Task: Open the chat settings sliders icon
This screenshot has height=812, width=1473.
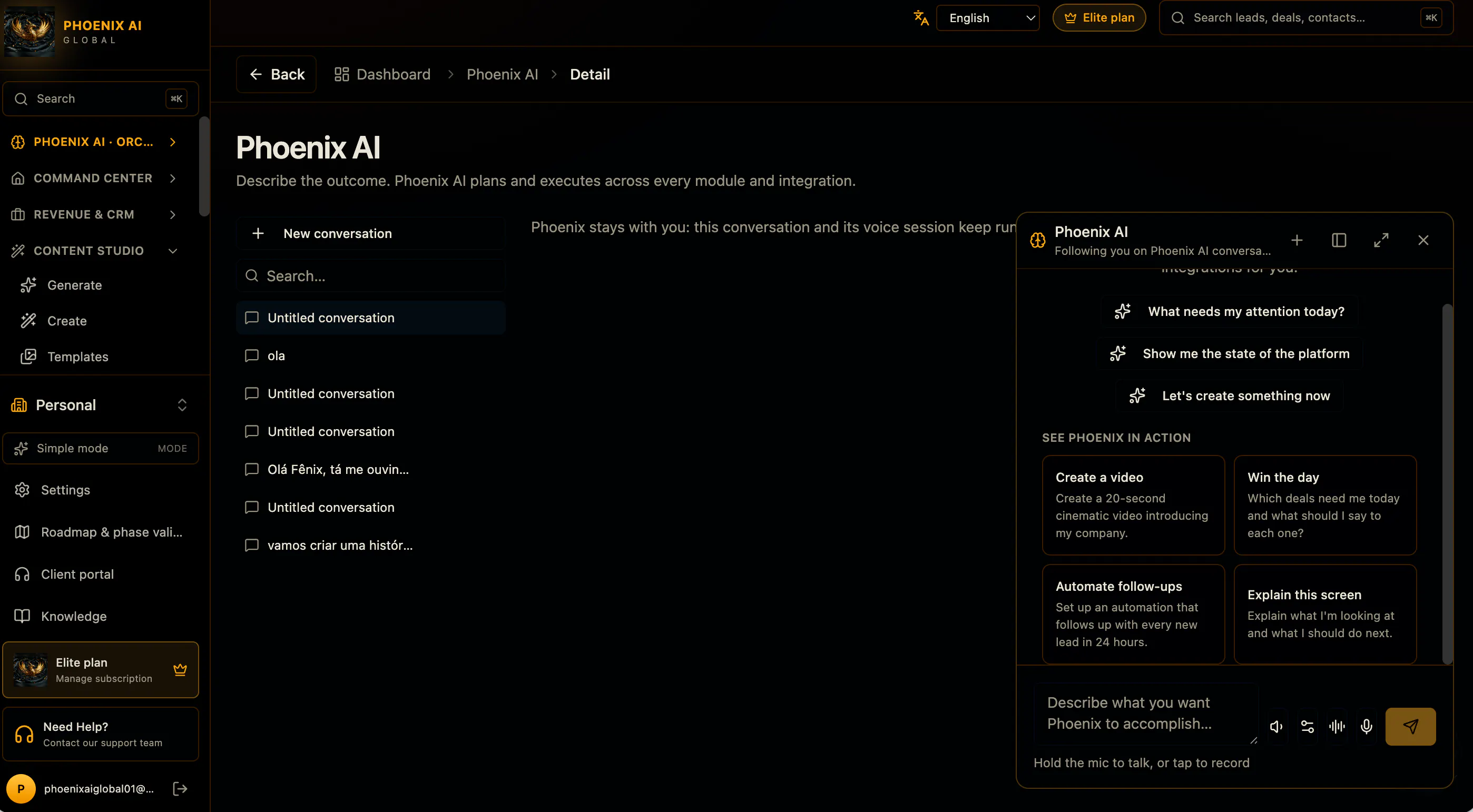Action: (1307, 726)
